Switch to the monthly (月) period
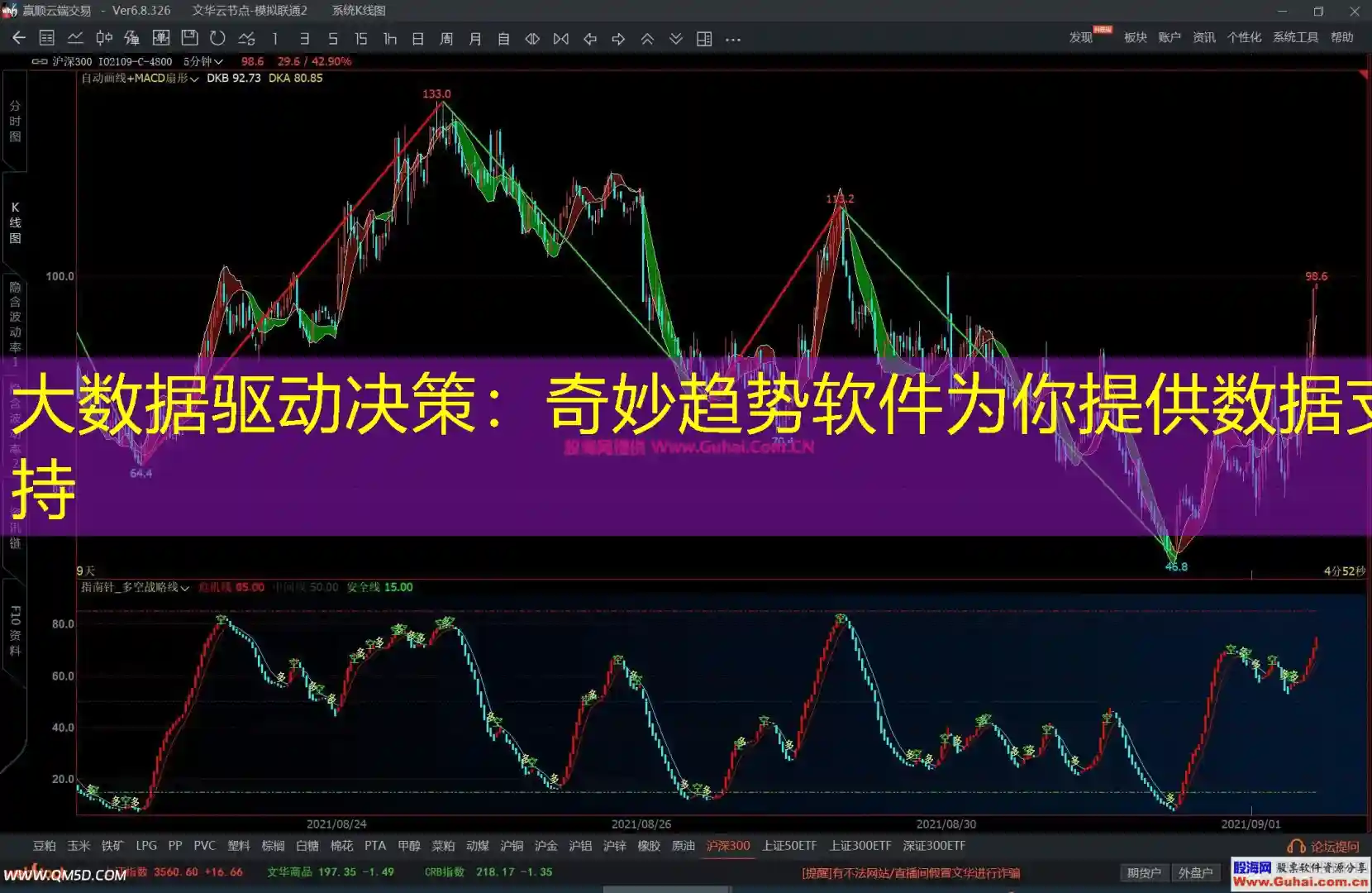Image resolution: width=1372 pixels, height=893 pixels. [475, 39]
